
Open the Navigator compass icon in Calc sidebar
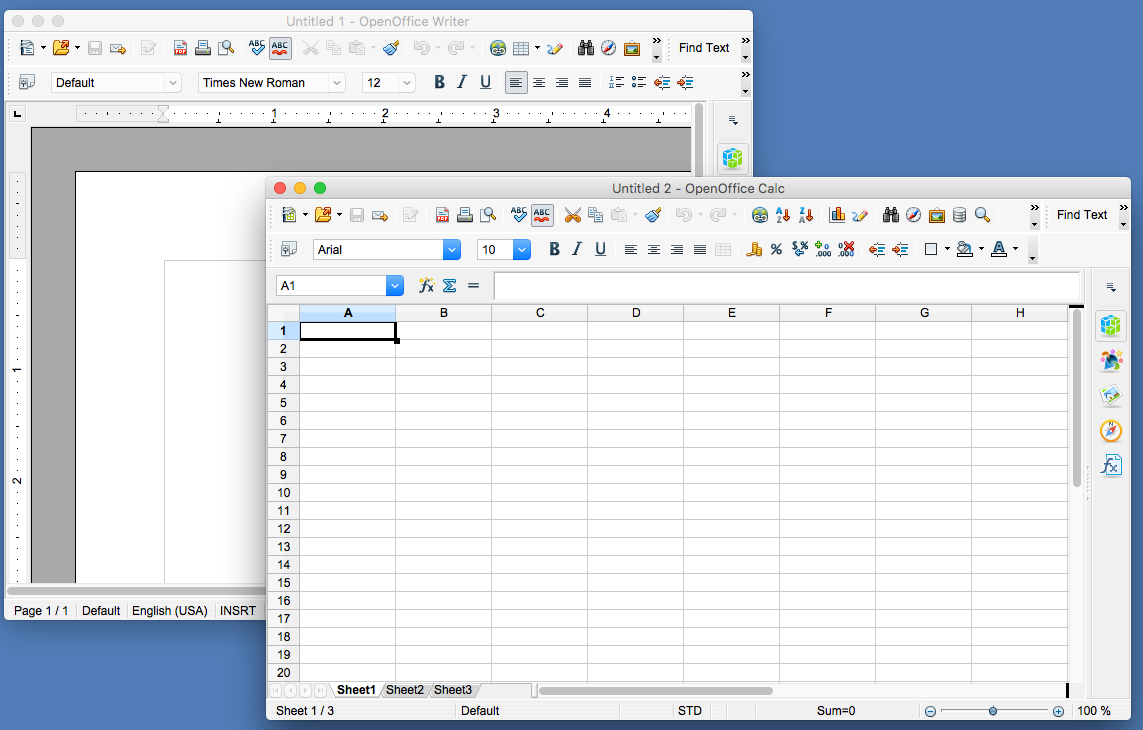click(1110, 431)
